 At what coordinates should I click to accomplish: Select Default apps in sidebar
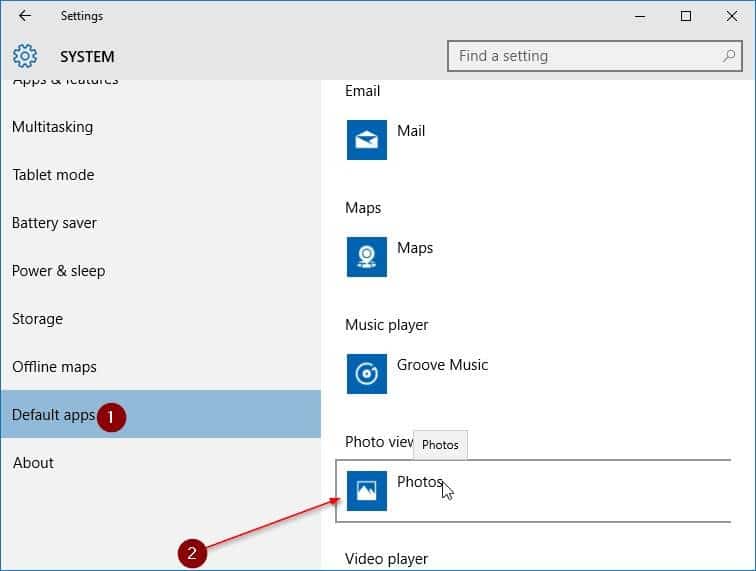[161, 414]
